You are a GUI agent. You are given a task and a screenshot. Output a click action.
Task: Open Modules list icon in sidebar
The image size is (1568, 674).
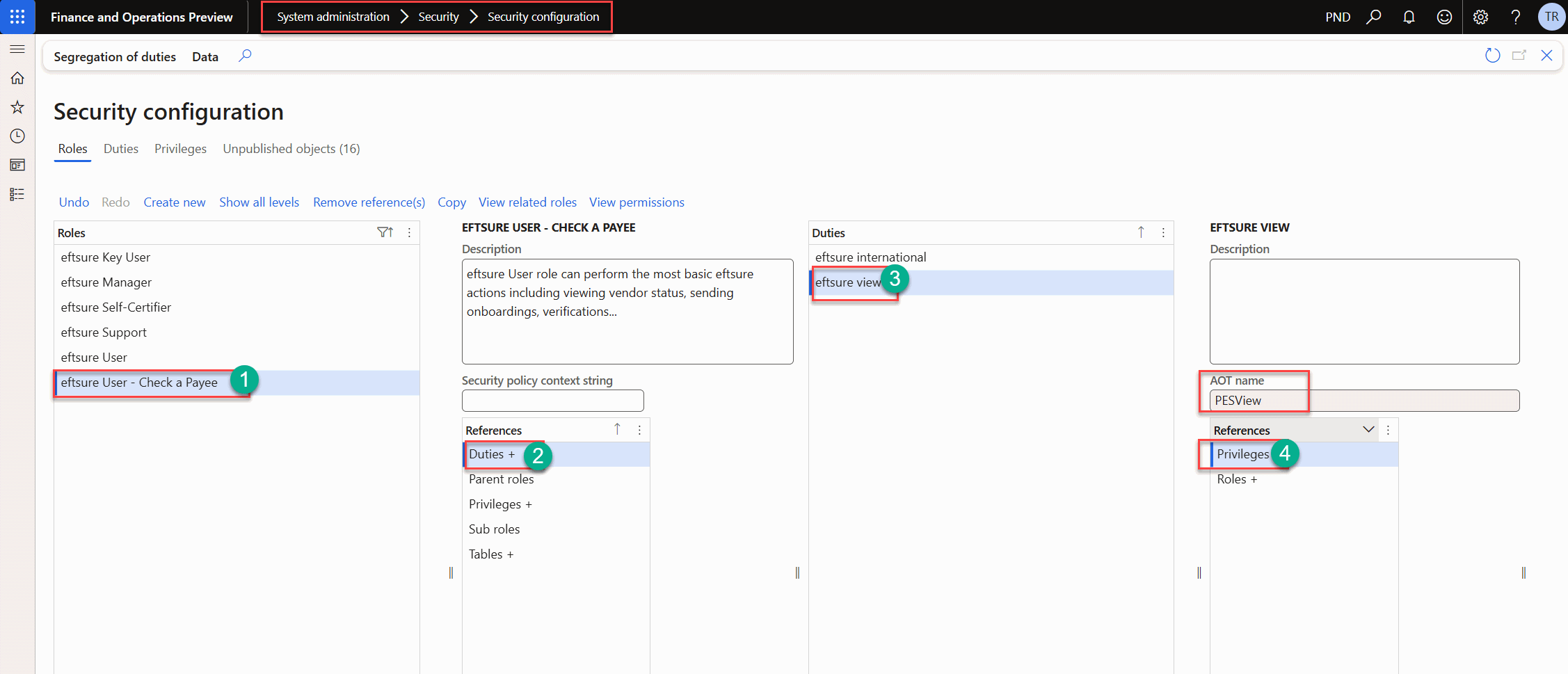(17, 194)
